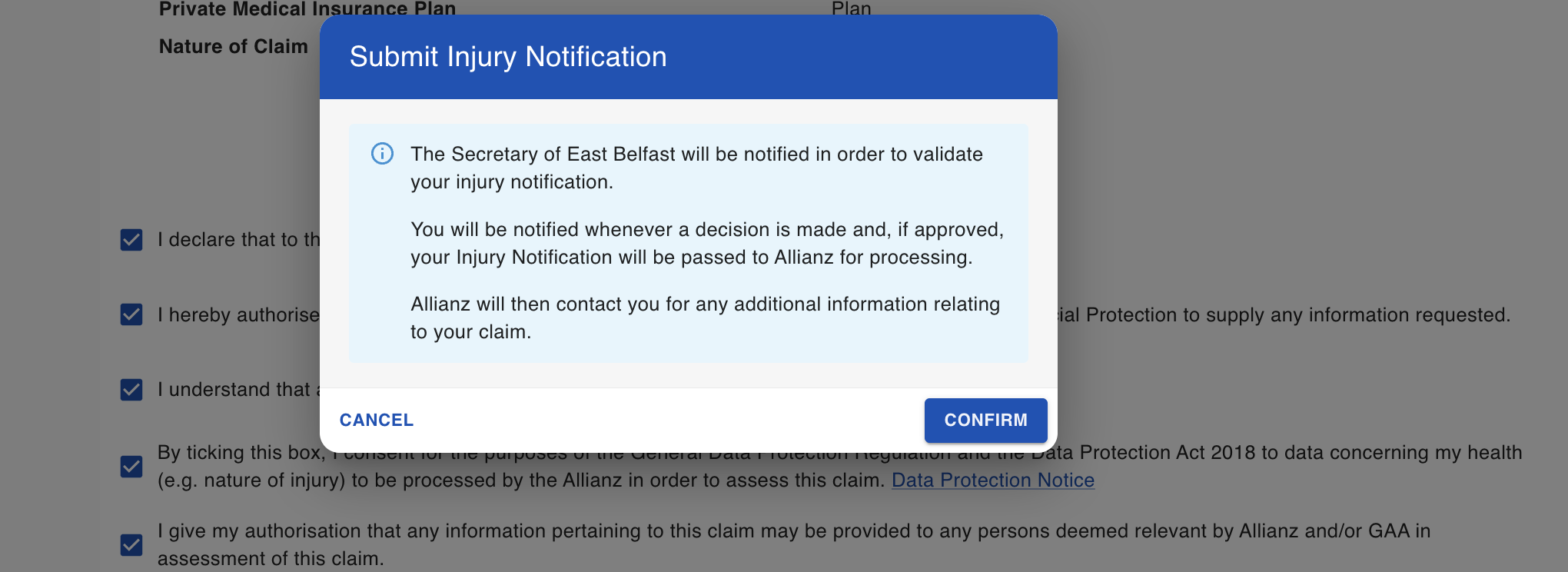Uncheck the 'I understand that' checkbox

(x=131, y=390)
